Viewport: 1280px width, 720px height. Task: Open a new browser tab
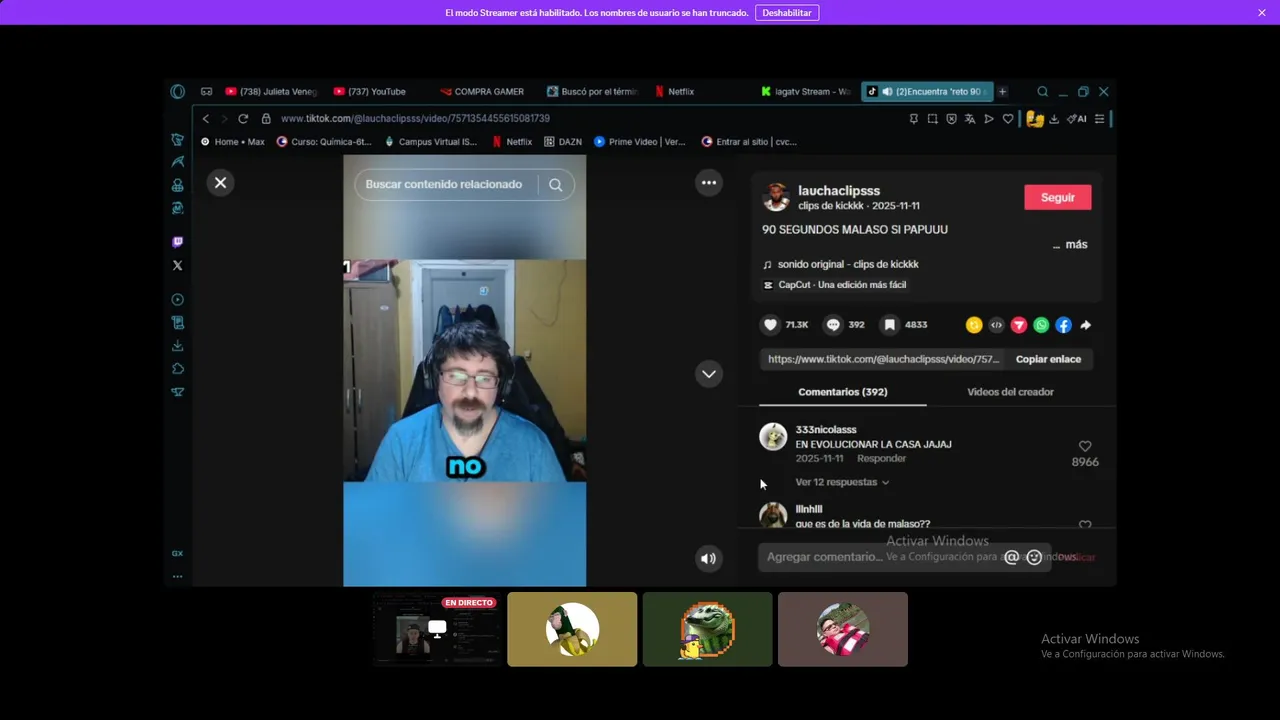coord(1002,91)
